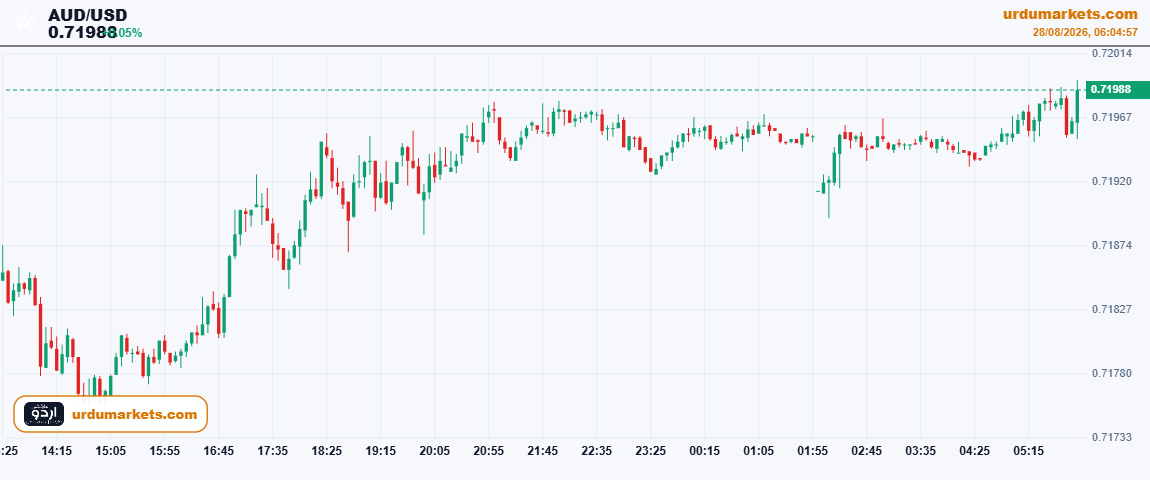The height and width of the screenshot is (480, 1150).
Task: Click the 17:35 time axis label
Action: click(272, 451)
